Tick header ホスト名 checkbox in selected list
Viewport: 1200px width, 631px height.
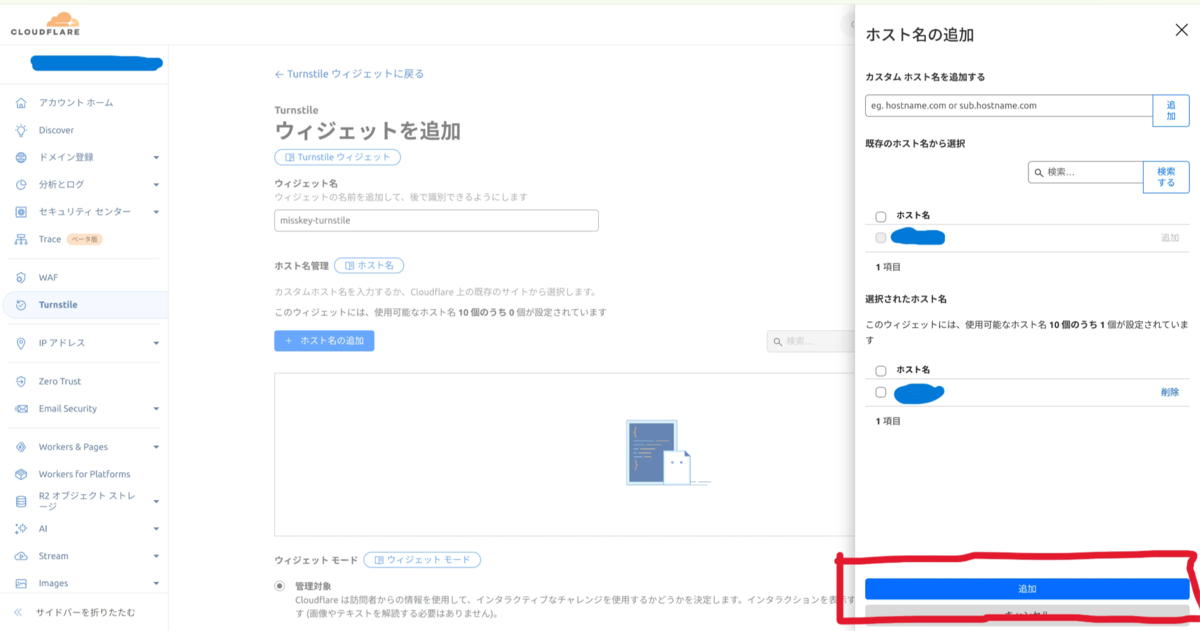point(881,370)
